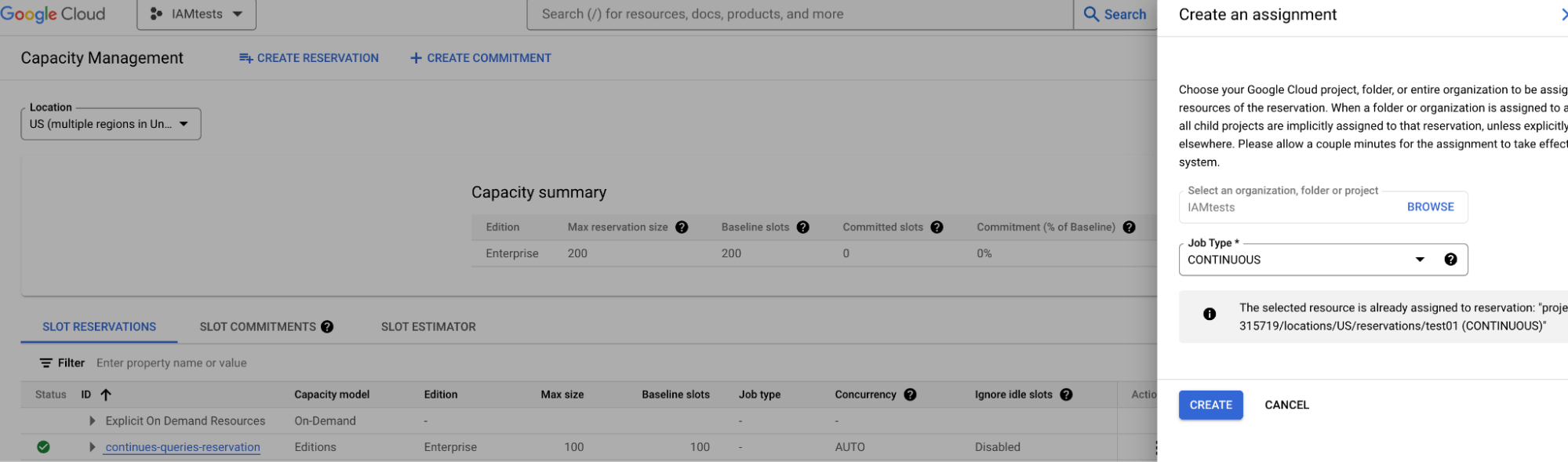Screen dimensions: 1568x462
Task: Click help icon next to Max reservation size
Action: pos(682,227)
